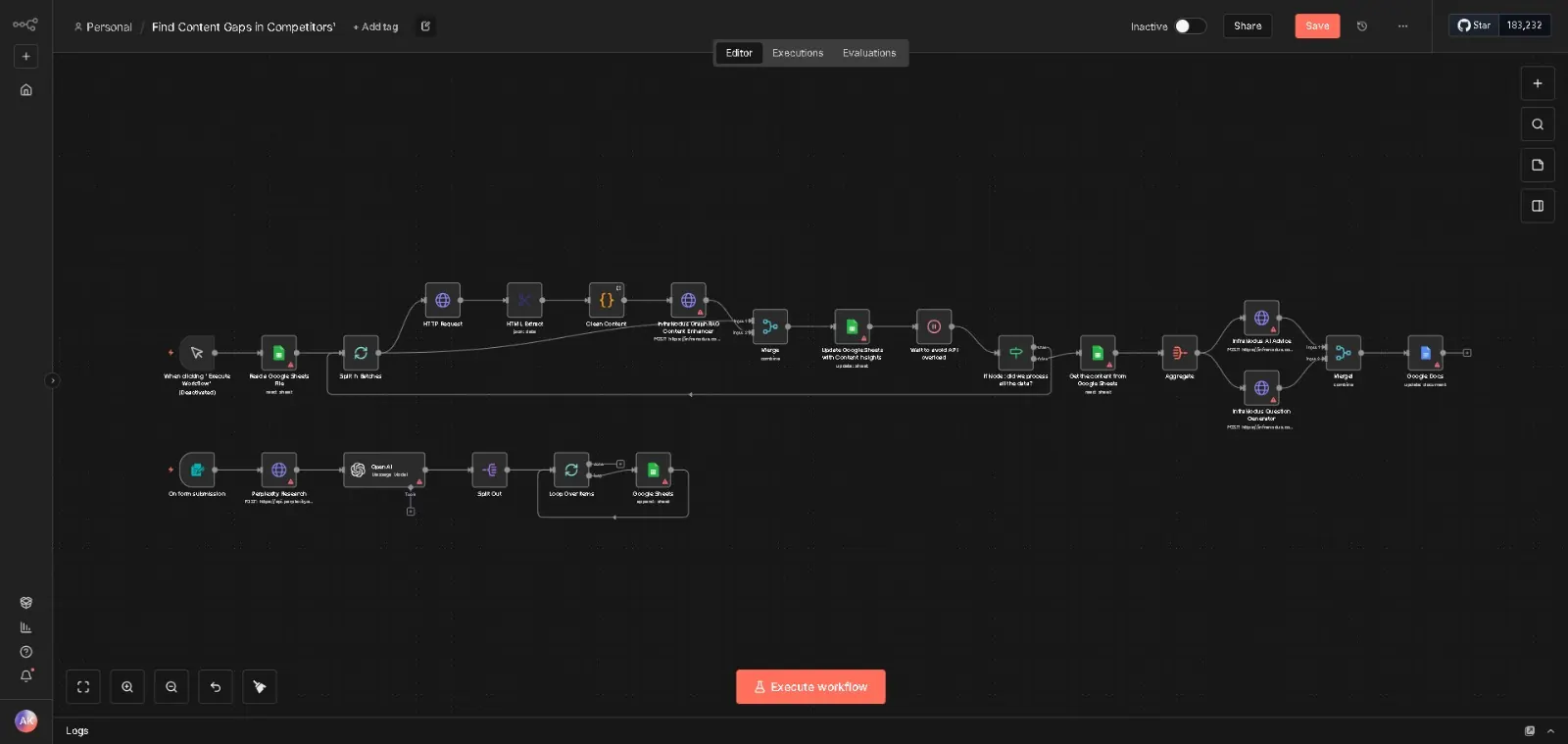The height and width of the screenshot is (744, 1568).
Task: Add a tool to the OpenAI node
Action: (411, 511)
